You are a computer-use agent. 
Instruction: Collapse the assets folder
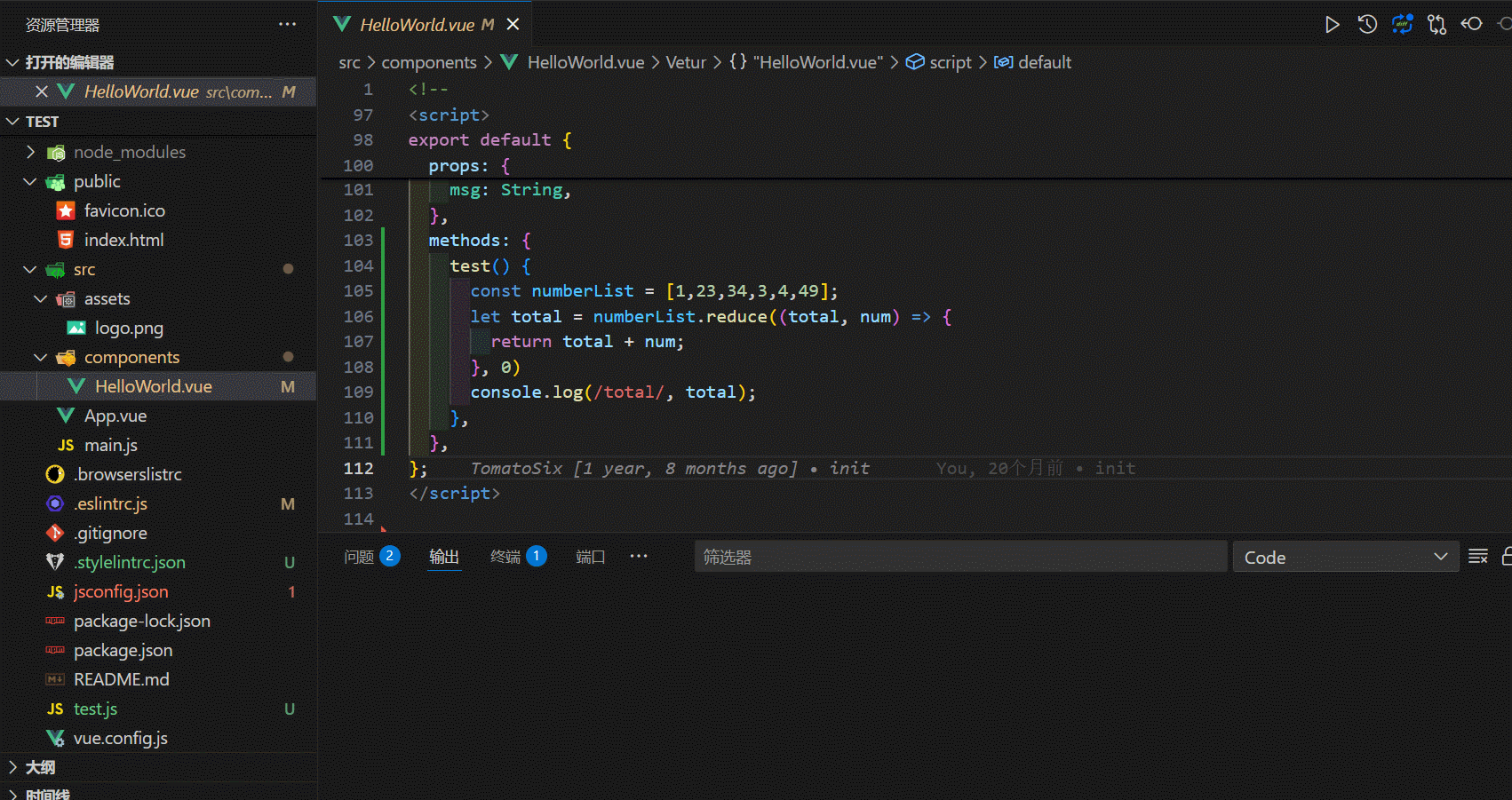tap(41, 298)
